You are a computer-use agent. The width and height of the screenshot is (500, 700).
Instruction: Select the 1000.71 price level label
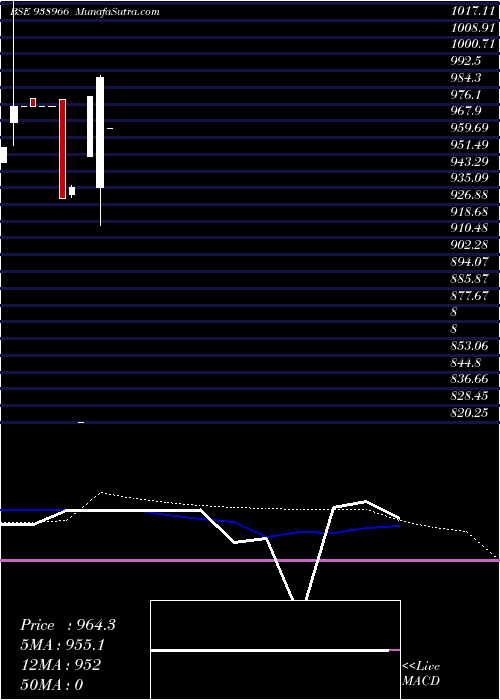coord(473,44)
